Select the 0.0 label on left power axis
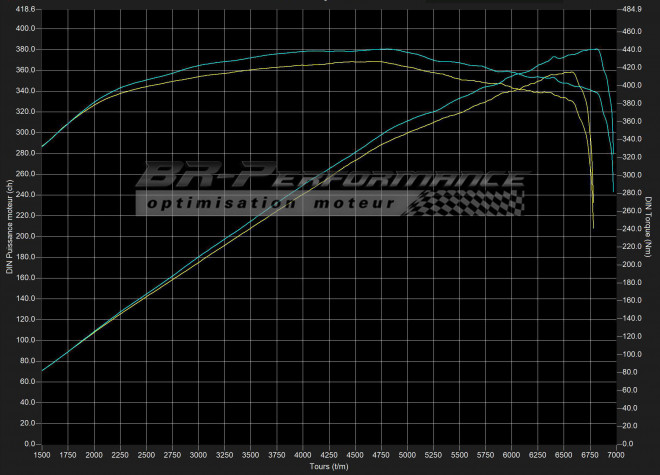 (x=29, y=443)
